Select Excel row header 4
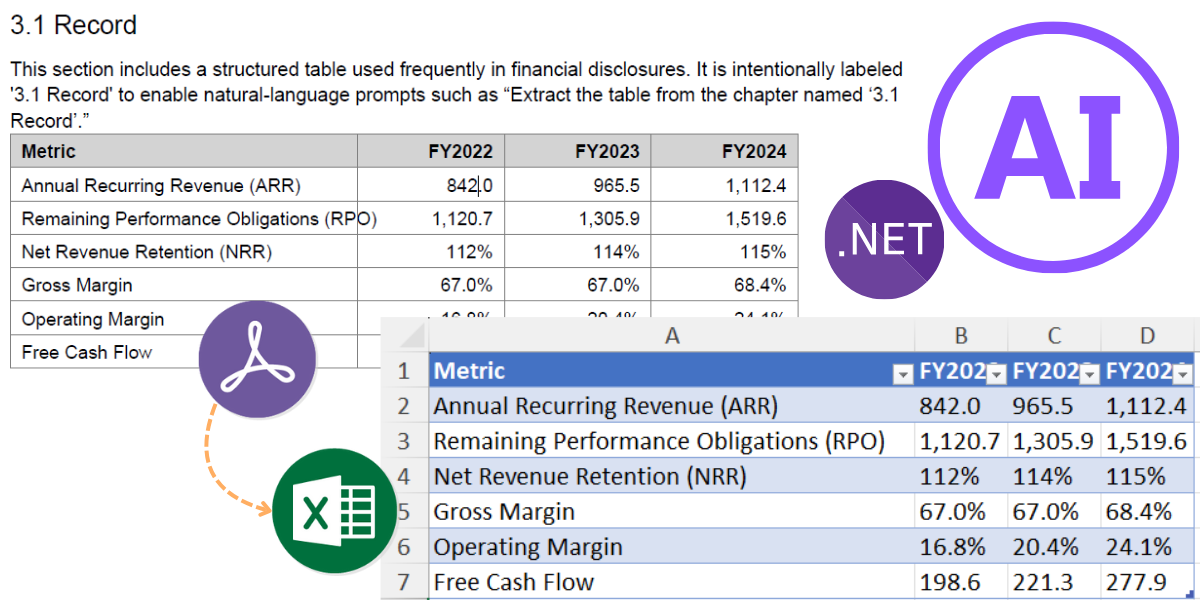This screenshot has width=1200, height=600. [x=404, y=476]
